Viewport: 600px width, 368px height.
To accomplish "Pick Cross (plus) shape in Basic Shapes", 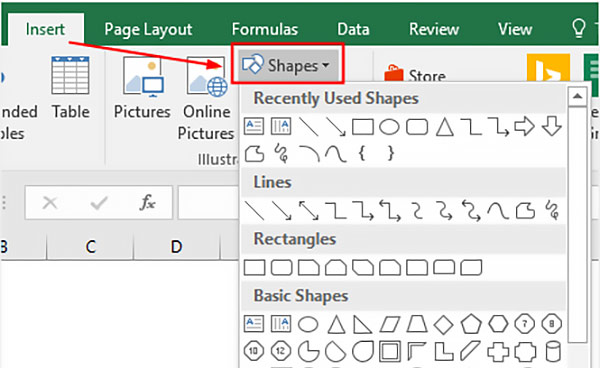I will (x=498, y=351).
